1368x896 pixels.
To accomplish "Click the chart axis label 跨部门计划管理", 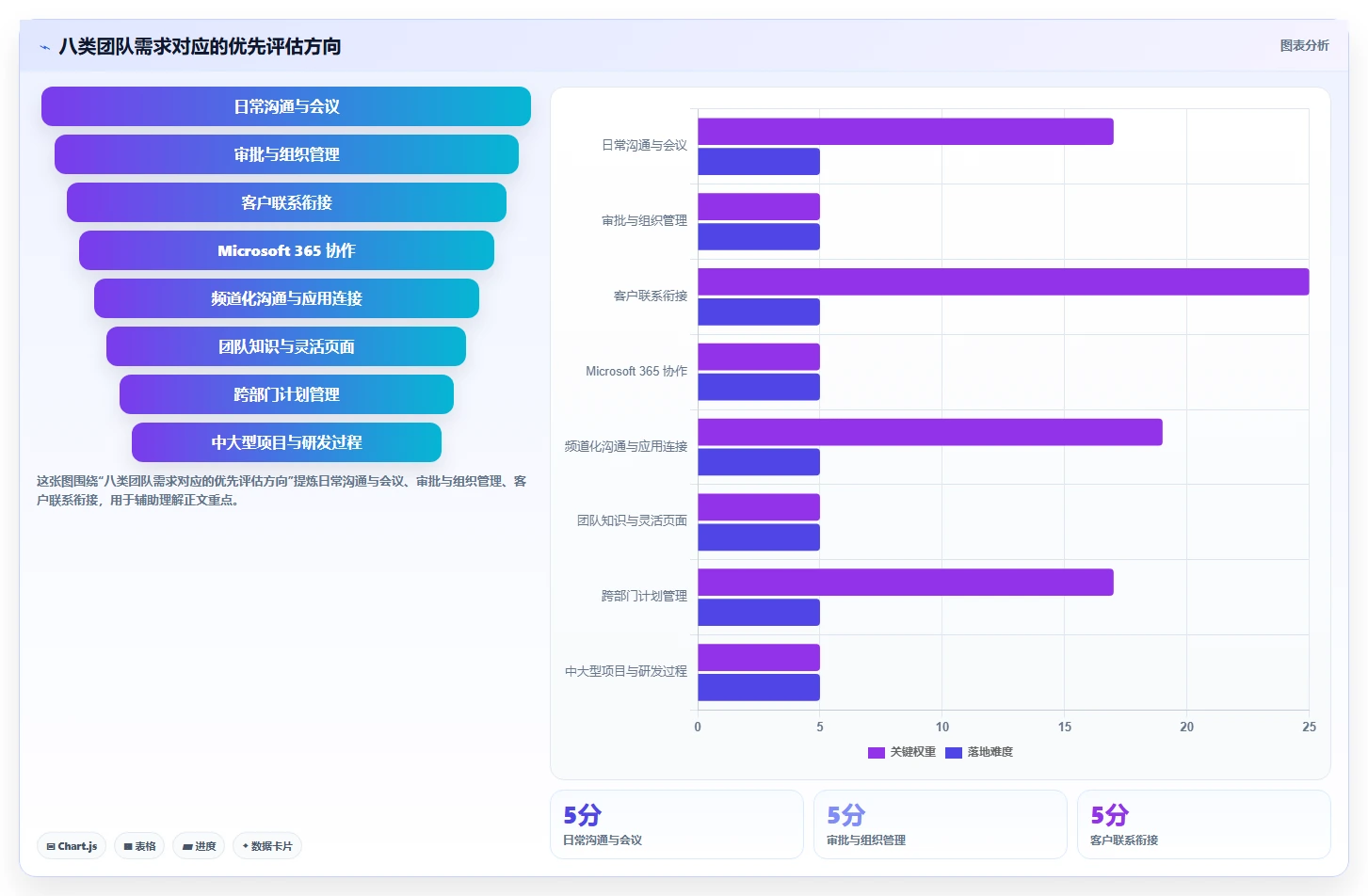I will pyautogui.click(x=644, y=596).
